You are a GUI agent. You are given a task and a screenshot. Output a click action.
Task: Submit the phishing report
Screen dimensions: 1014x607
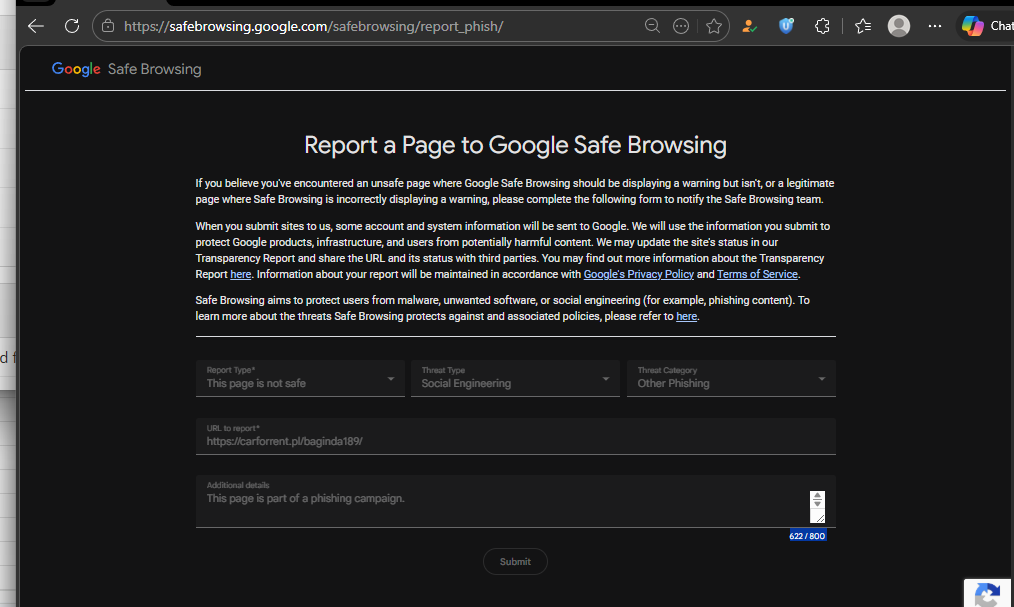point(515,562)
